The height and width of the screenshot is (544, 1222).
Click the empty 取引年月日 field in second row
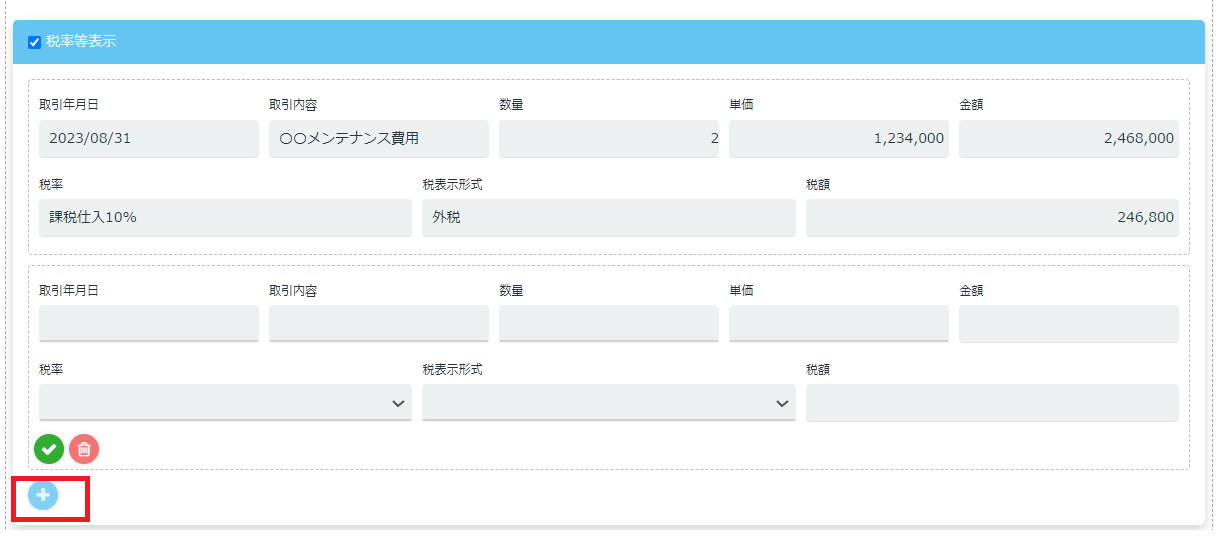pos(149,324)
